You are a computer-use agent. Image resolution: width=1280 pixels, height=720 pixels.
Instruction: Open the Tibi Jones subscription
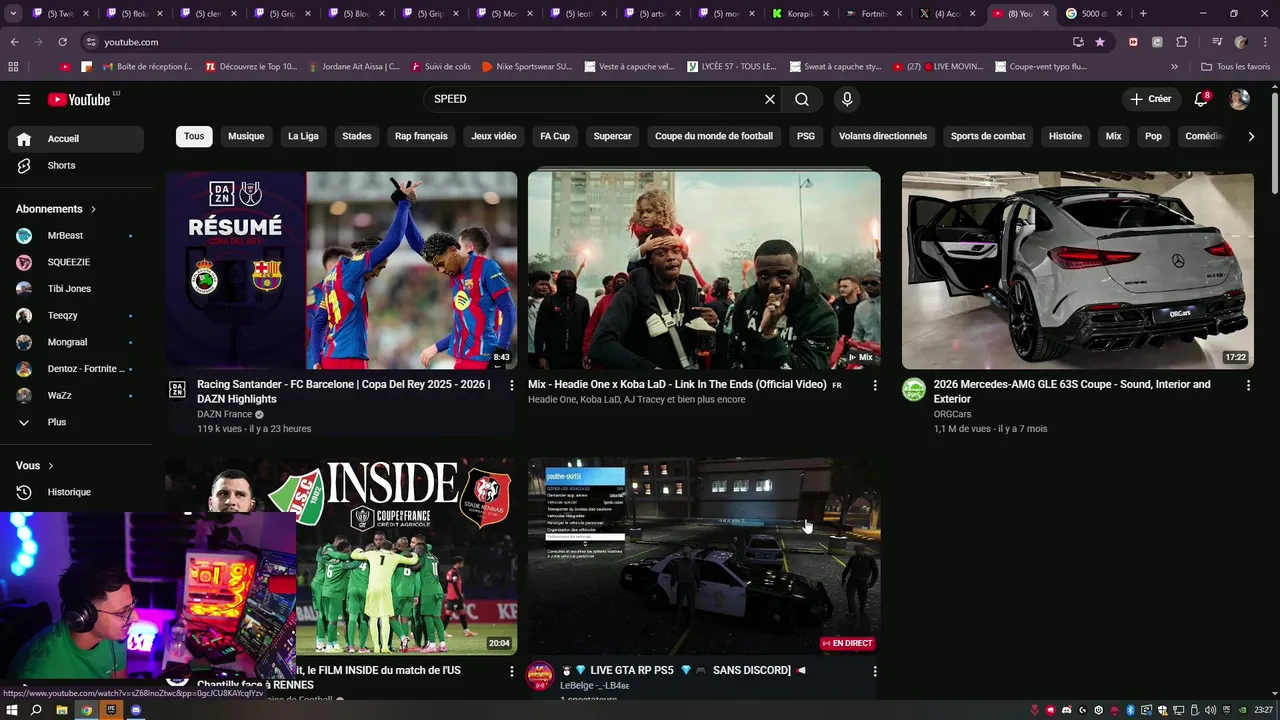pos(76,289)
